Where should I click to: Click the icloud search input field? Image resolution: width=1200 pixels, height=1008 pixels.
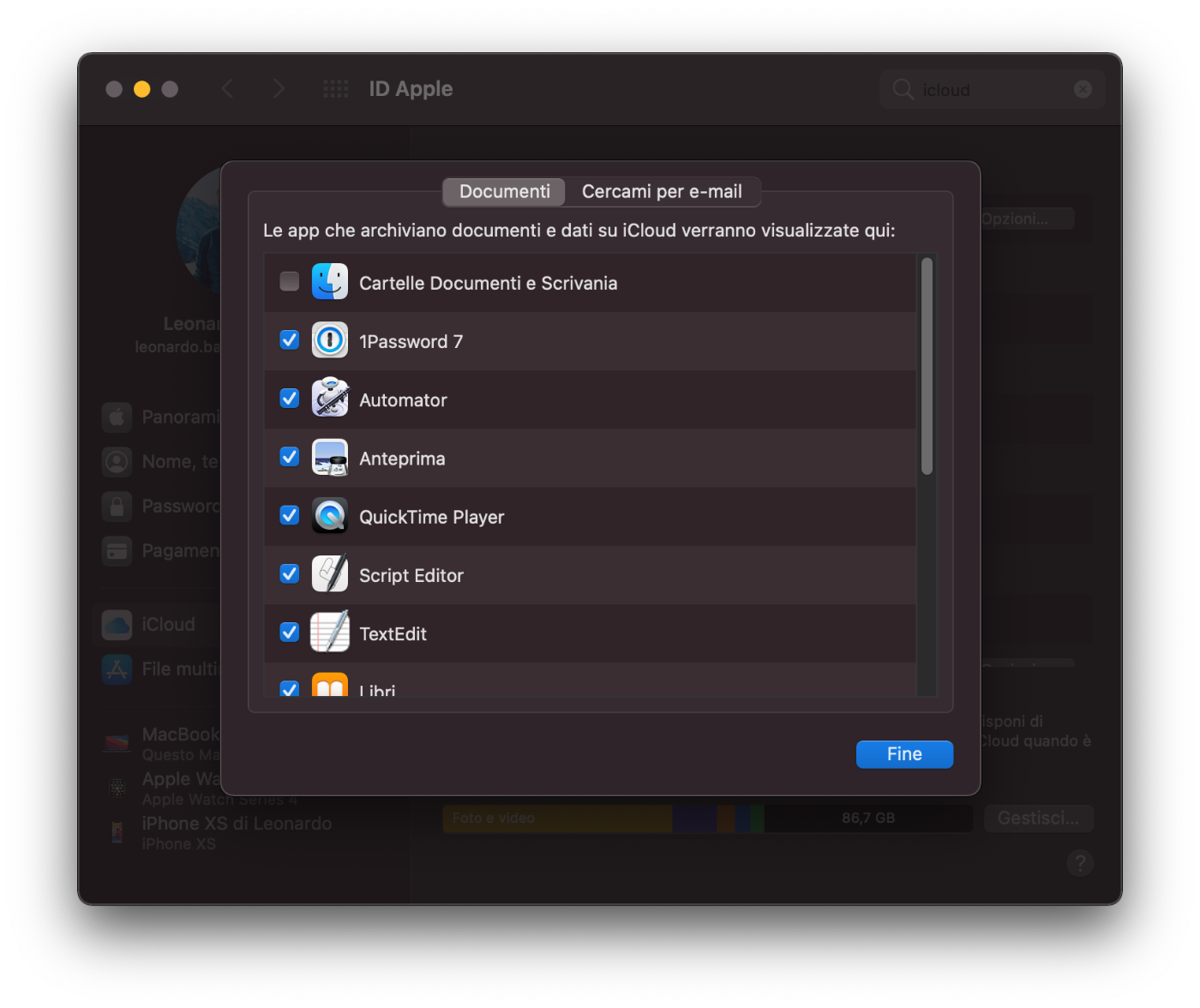(x=991, y=89)
